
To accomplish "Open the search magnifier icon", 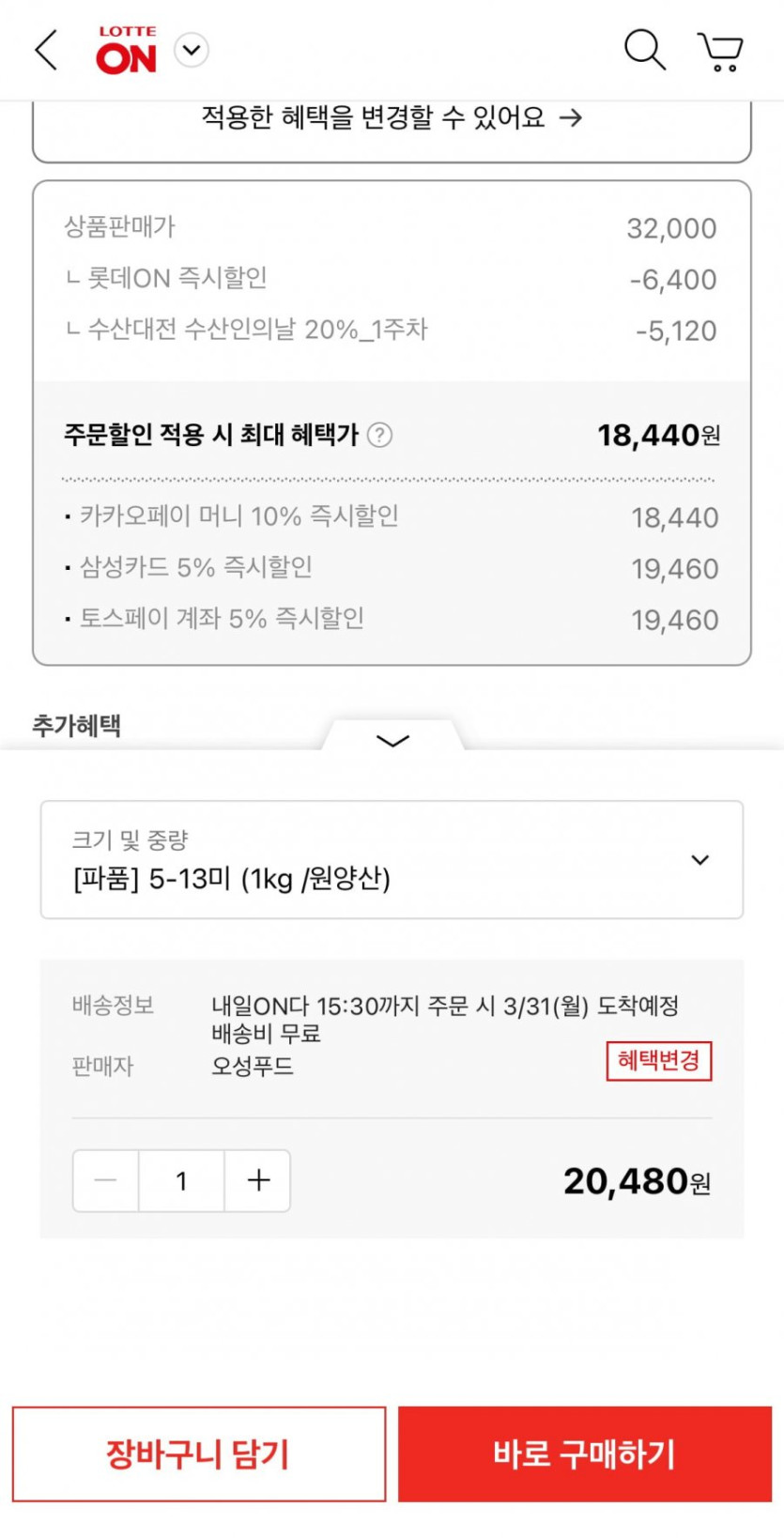I will pos(644,50).
